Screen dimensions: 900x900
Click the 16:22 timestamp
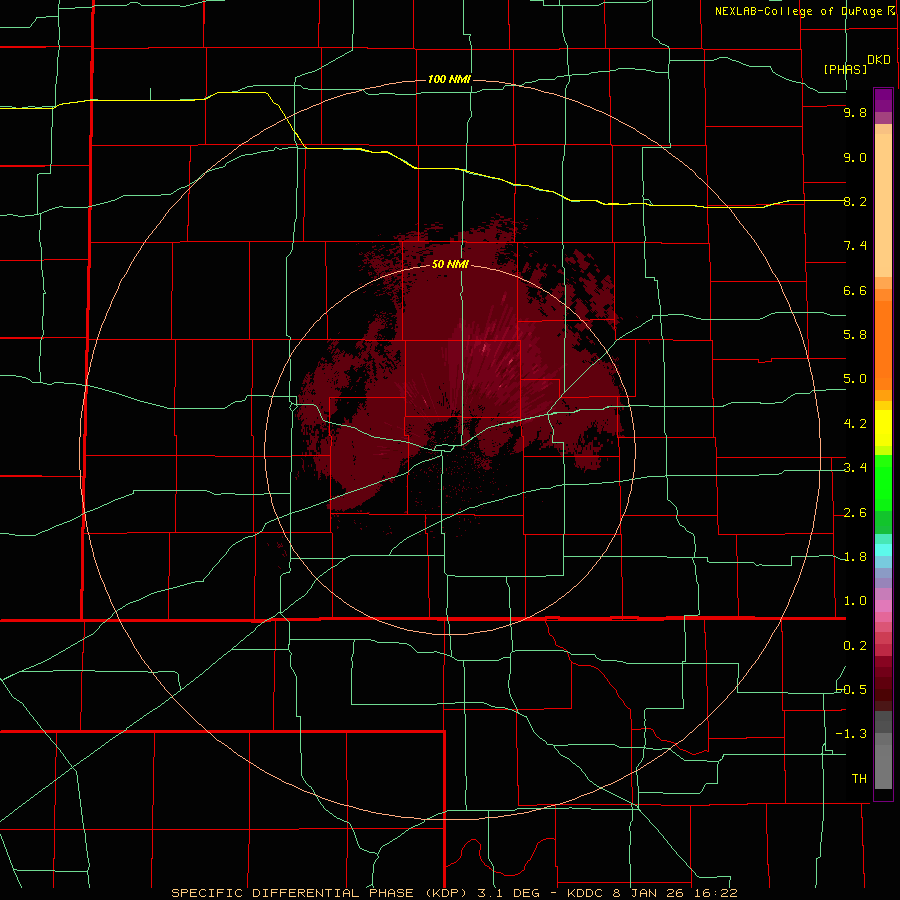pyautogui.click(x=717, y=893)
